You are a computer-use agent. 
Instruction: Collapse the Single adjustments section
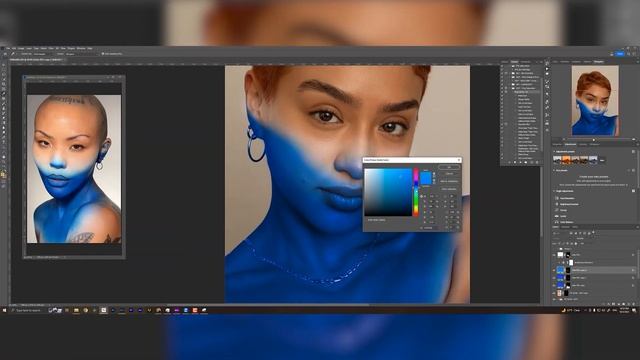click(x=554, y=191)
